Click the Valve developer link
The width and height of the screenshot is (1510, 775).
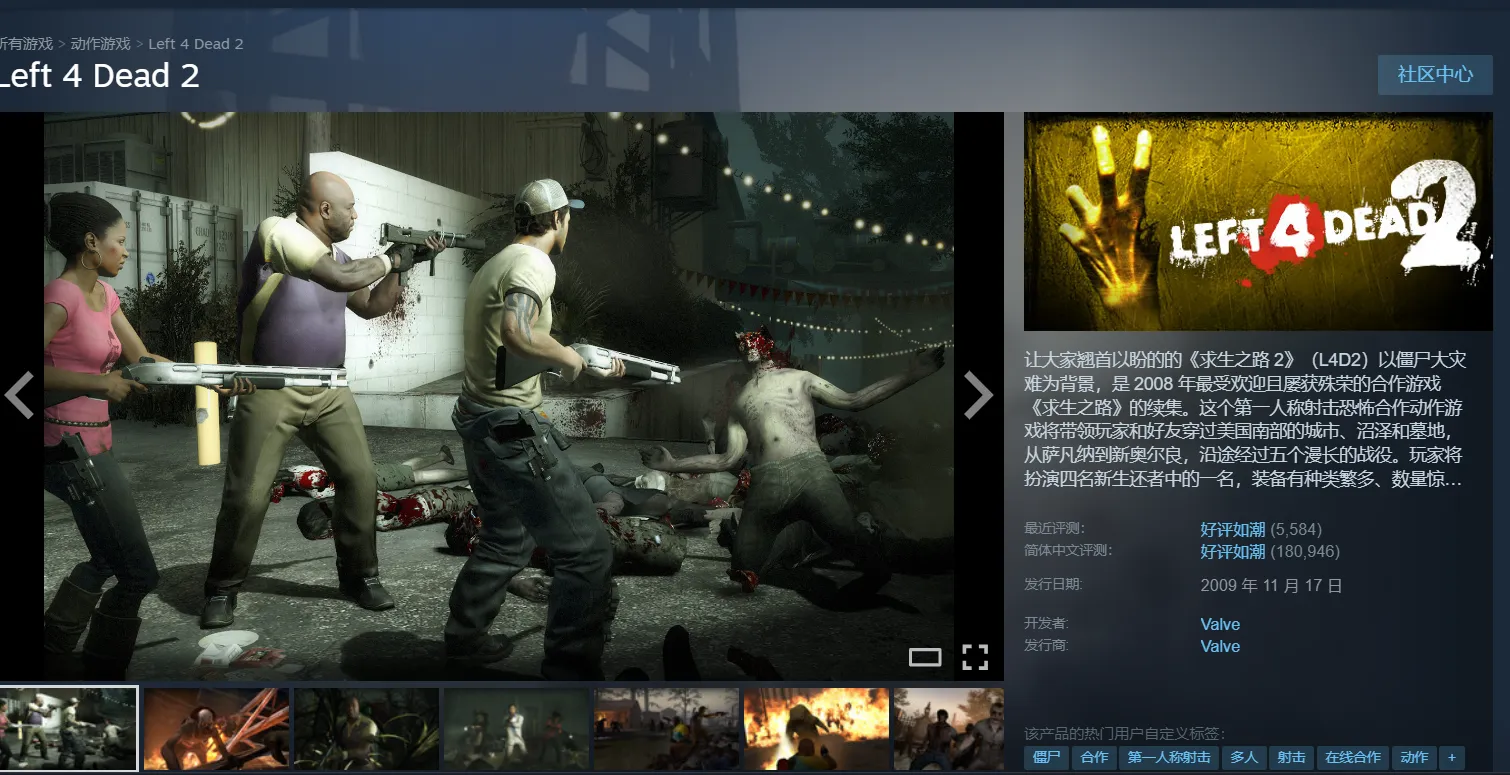(1220, 624)
